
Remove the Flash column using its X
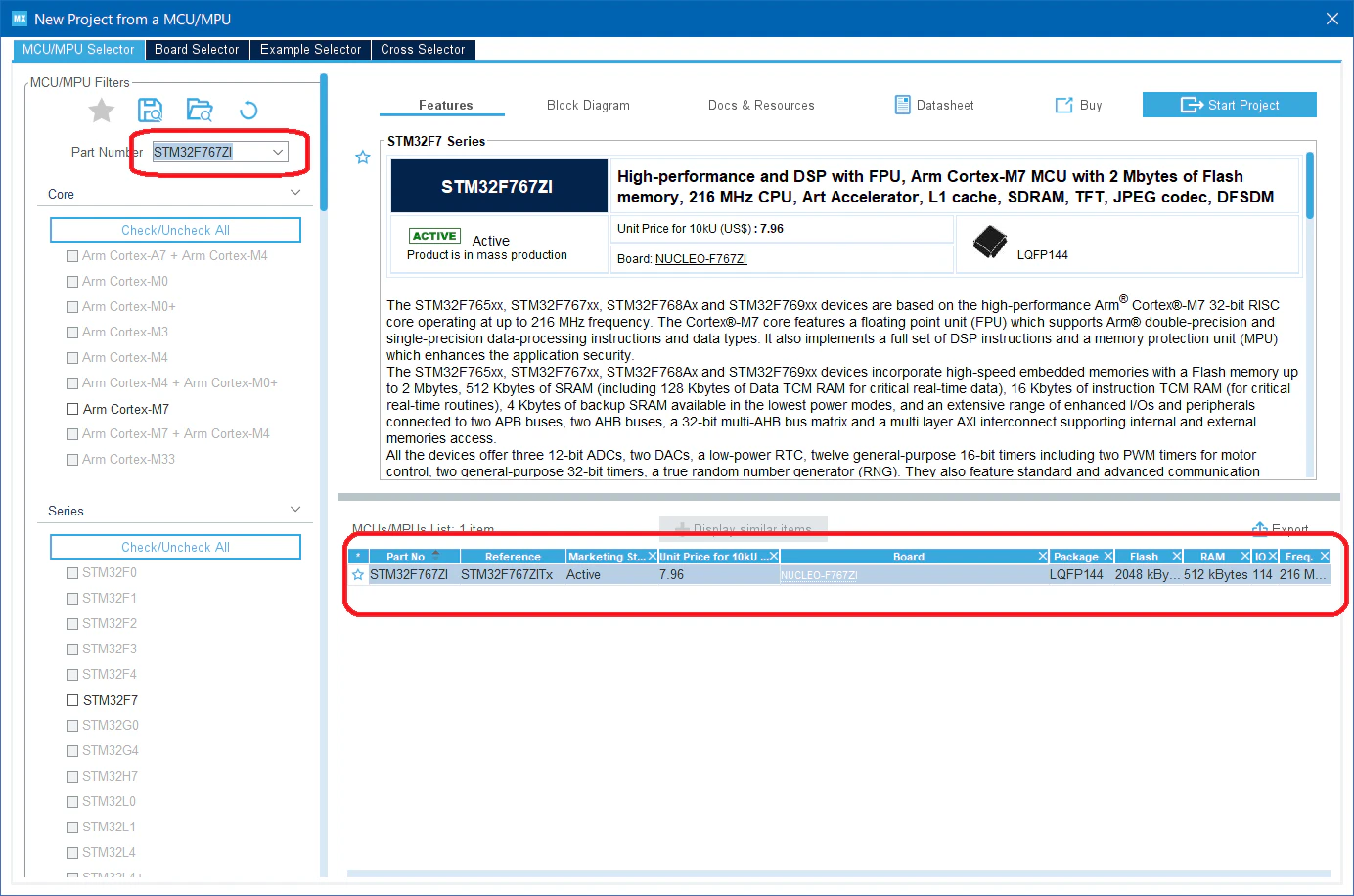click(1177, 557)
